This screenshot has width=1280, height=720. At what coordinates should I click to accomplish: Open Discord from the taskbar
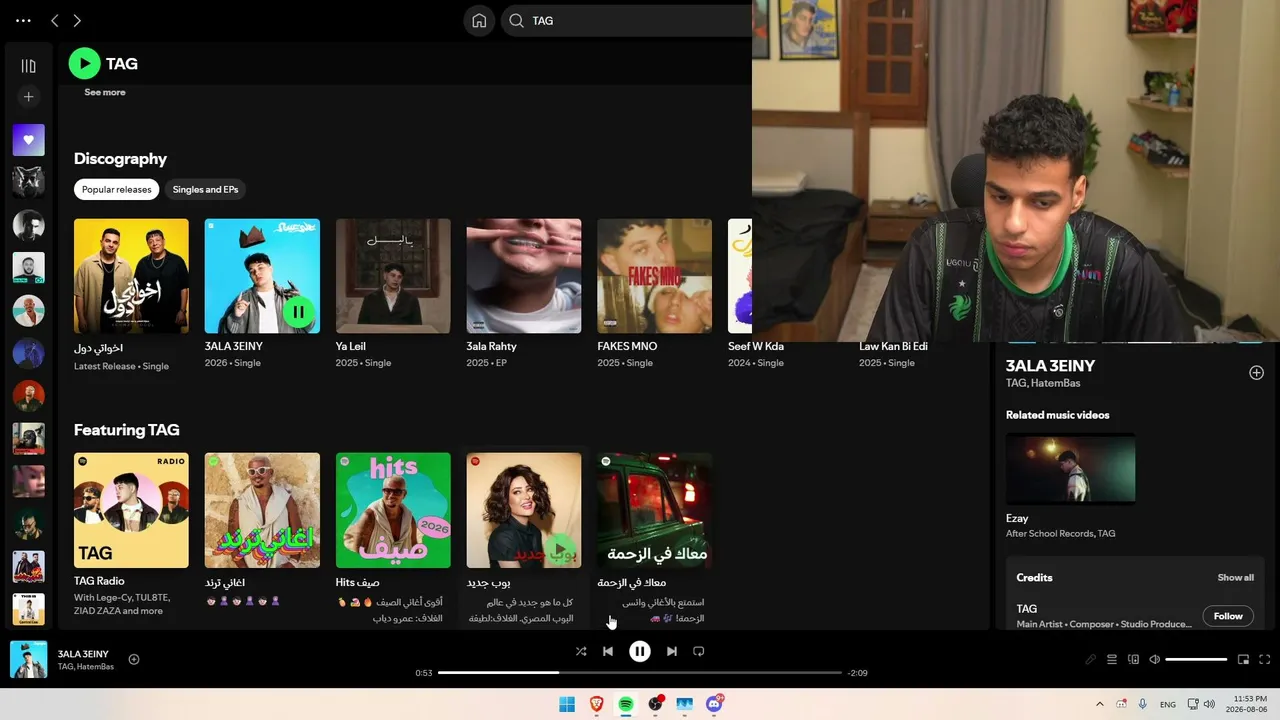coord(714,704)
